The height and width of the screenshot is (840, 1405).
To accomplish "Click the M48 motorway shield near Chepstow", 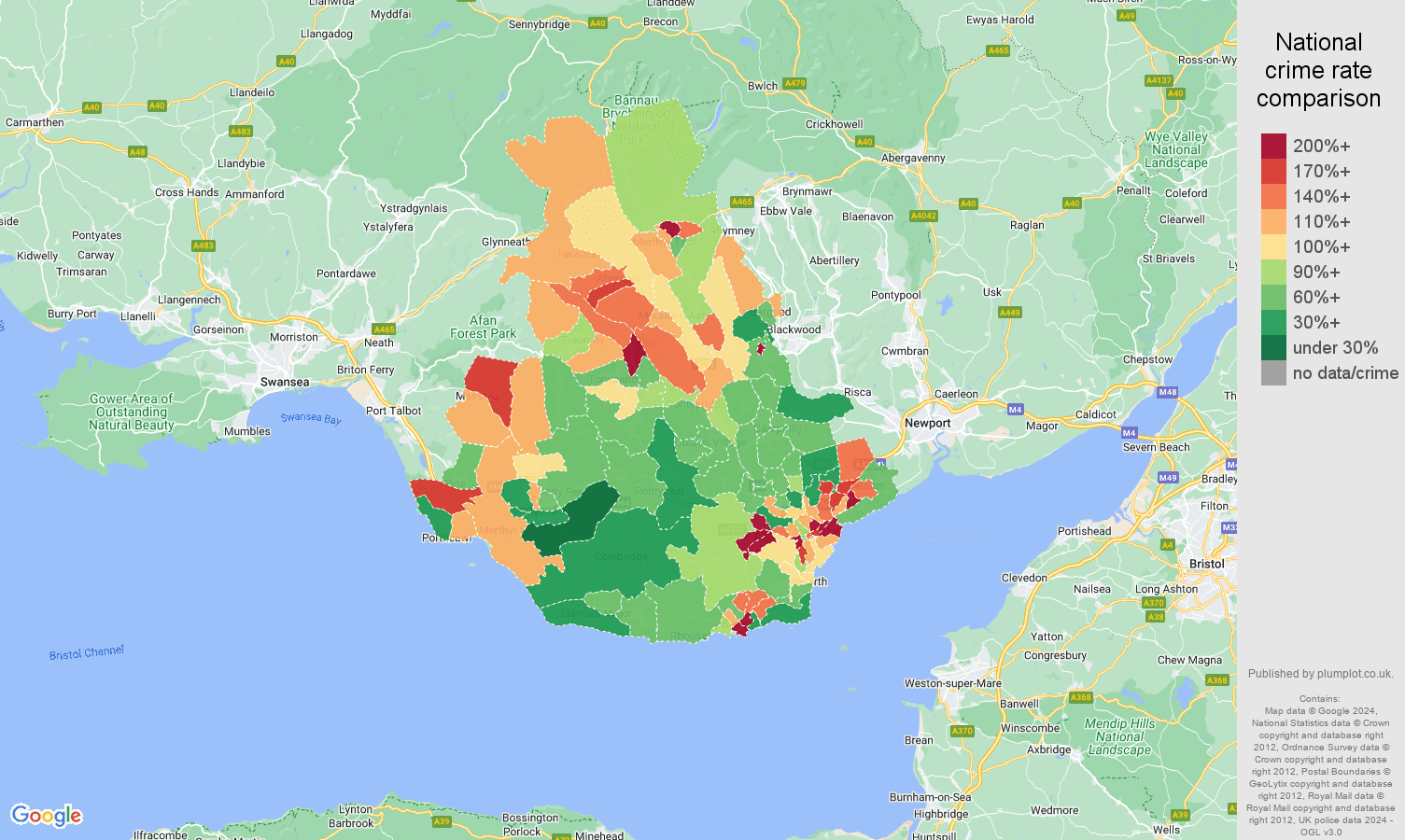I will pyautogui.click(x=1168, y=392).
